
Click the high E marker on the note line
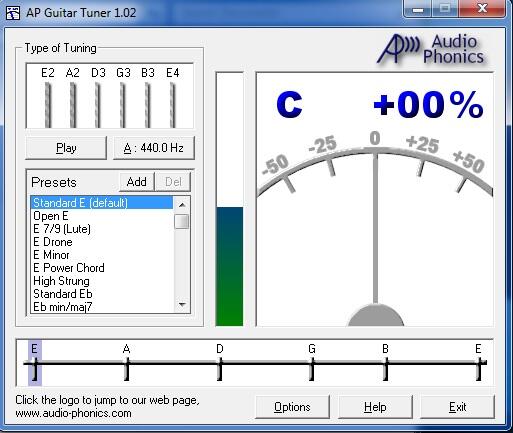(479, 363)
